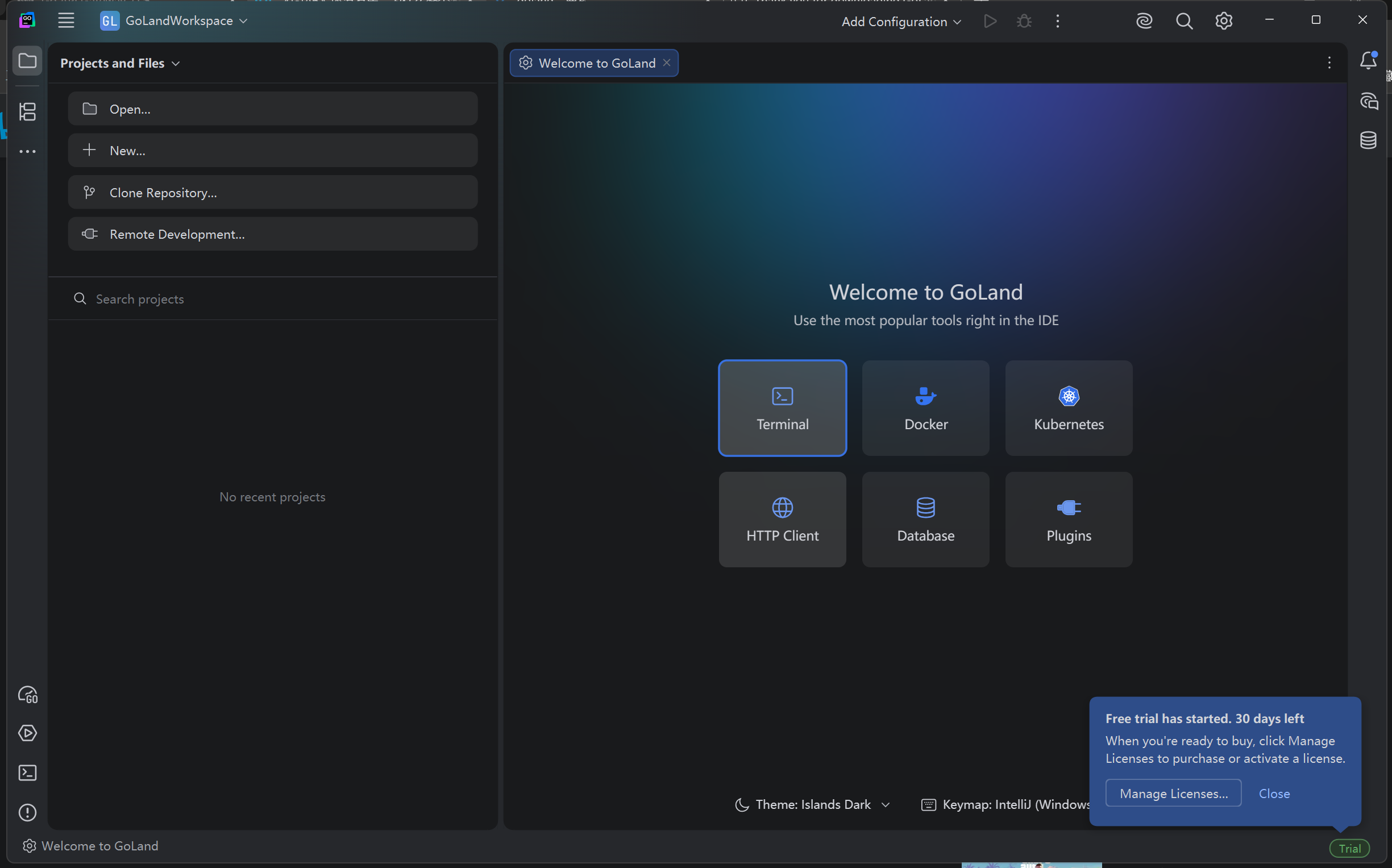Click the 'No recent projects' text
1392x868 pixels.
[x=273, y=497]
